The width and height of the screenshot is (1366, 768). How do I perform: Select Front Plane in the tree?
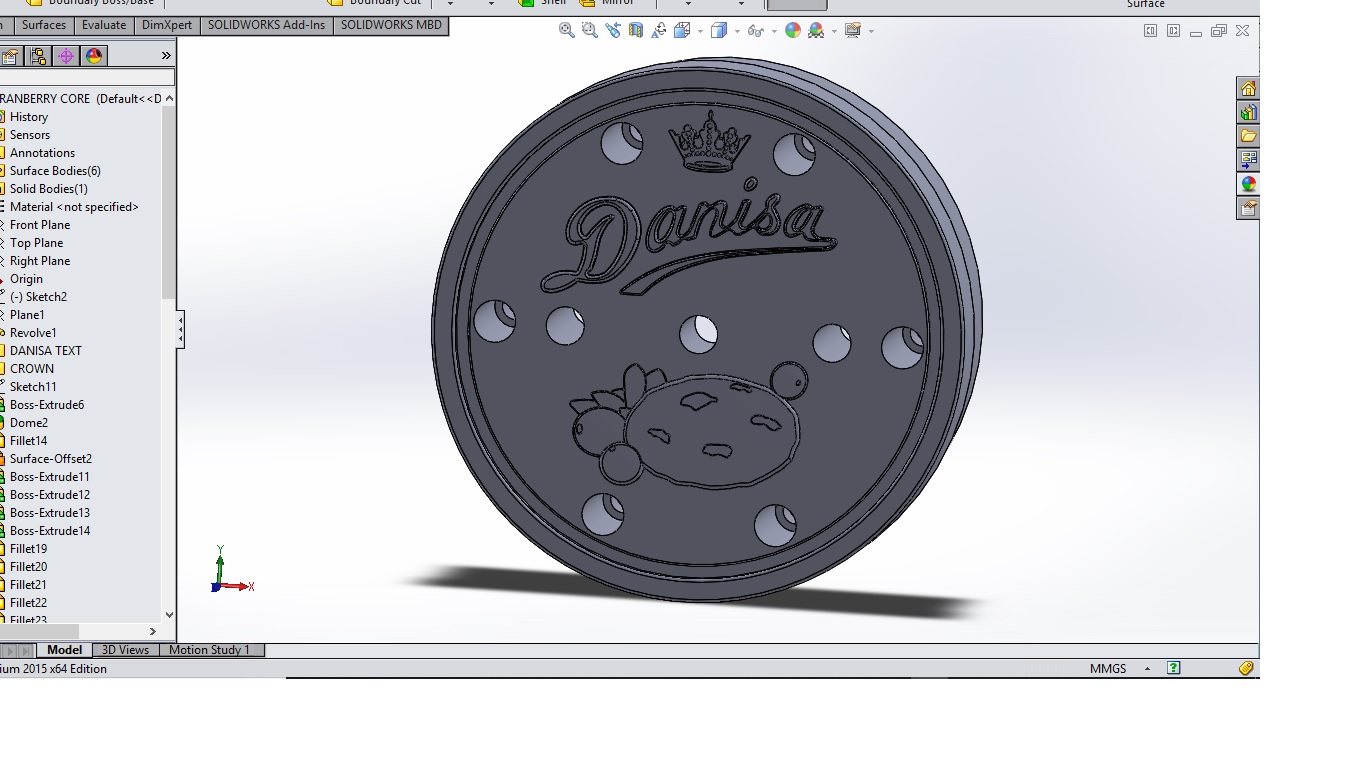(40, 225)
